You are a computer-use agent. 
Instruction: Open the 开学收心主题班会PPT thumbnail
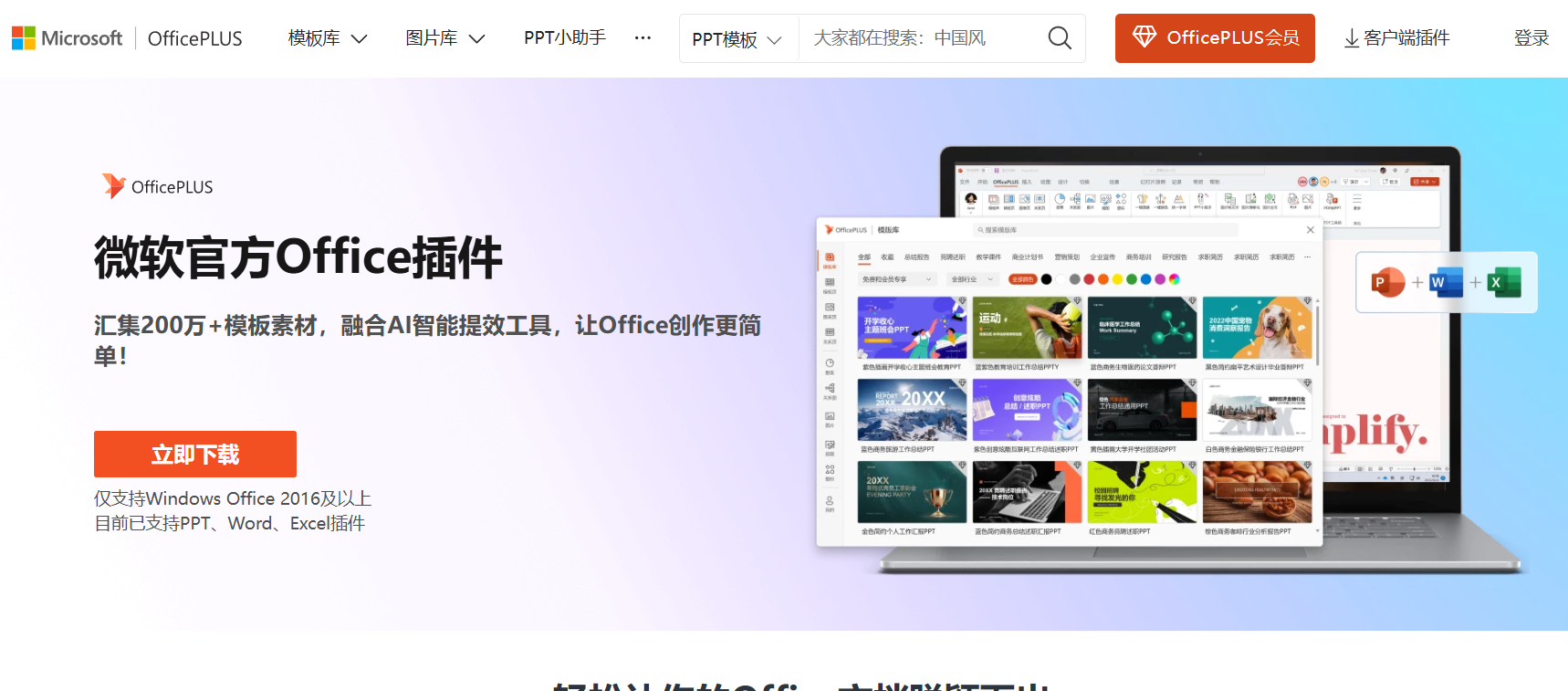coord(912,328)
